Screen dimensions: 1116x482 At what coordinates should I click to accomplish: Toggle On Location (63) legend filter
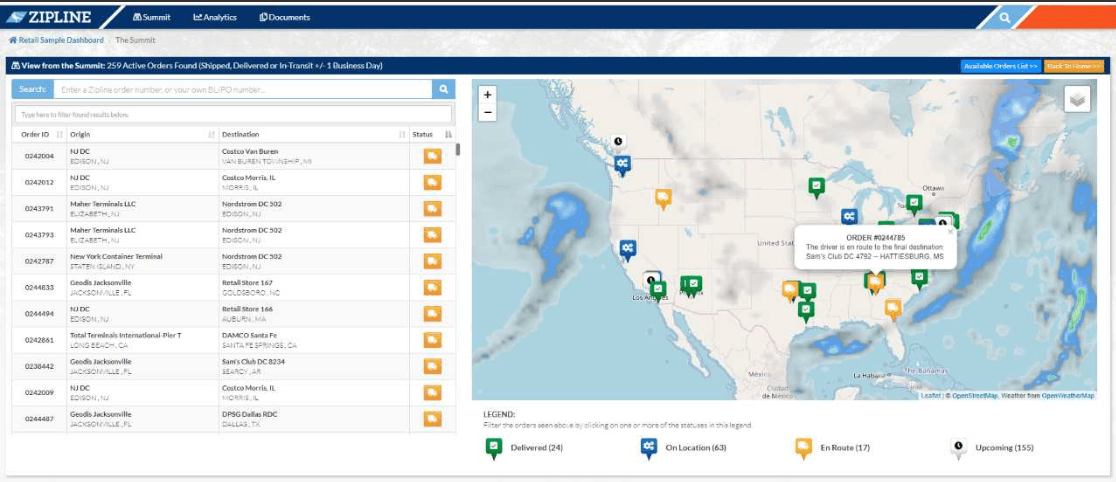click(x=683, y=448)
